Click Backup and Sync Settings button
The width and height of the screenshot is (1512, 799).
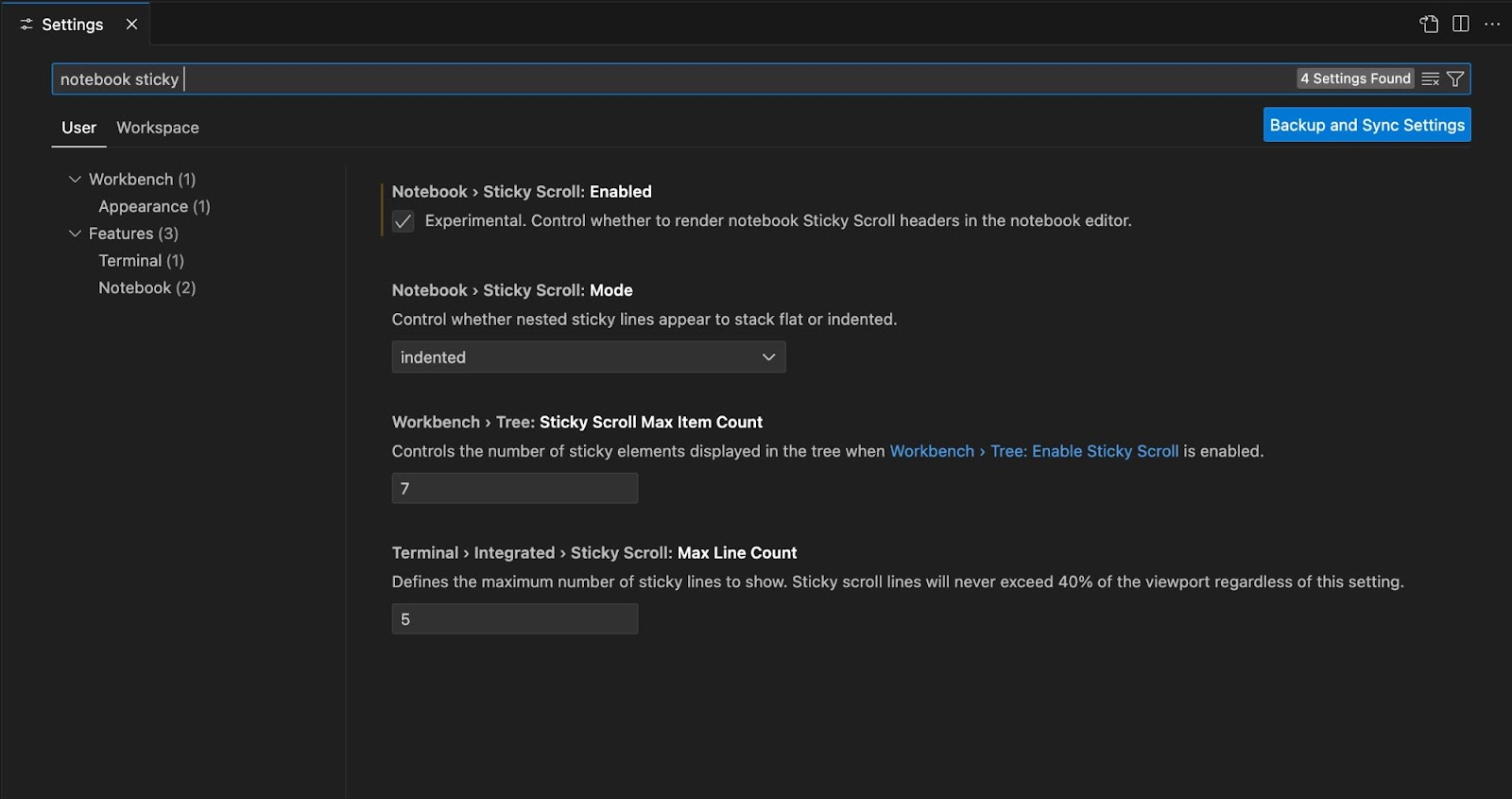[1366, 125]
